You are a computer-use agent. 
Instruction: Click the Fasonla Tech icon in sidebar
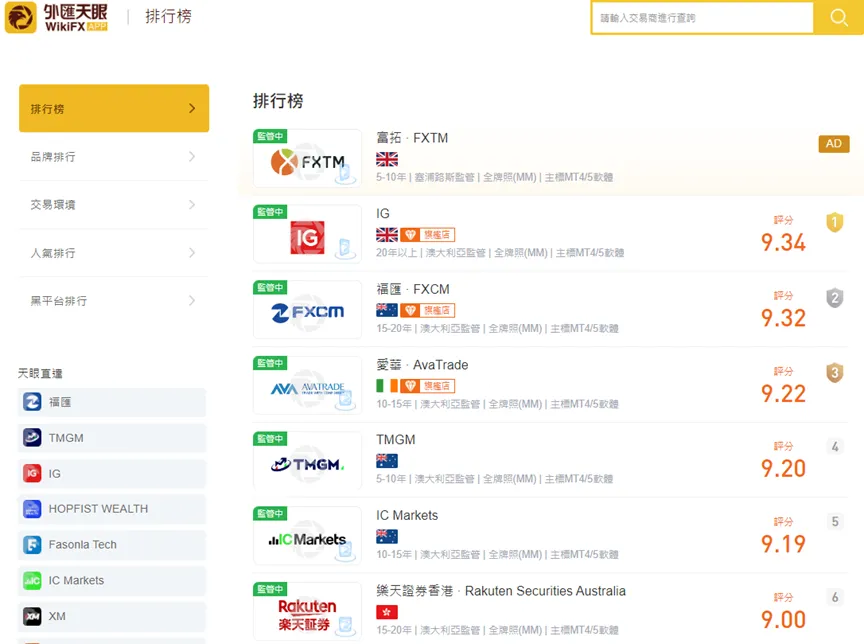coord(33,544)
